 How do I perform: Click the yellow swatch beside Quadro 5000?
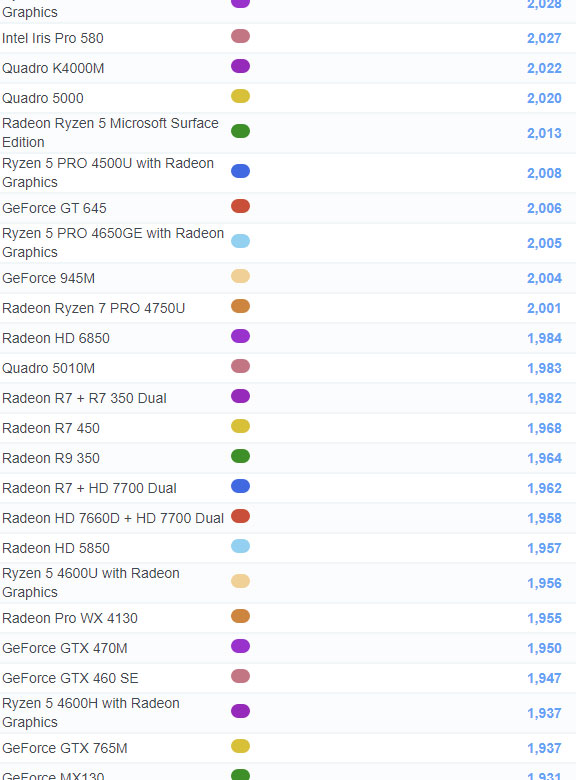(240, 96)
